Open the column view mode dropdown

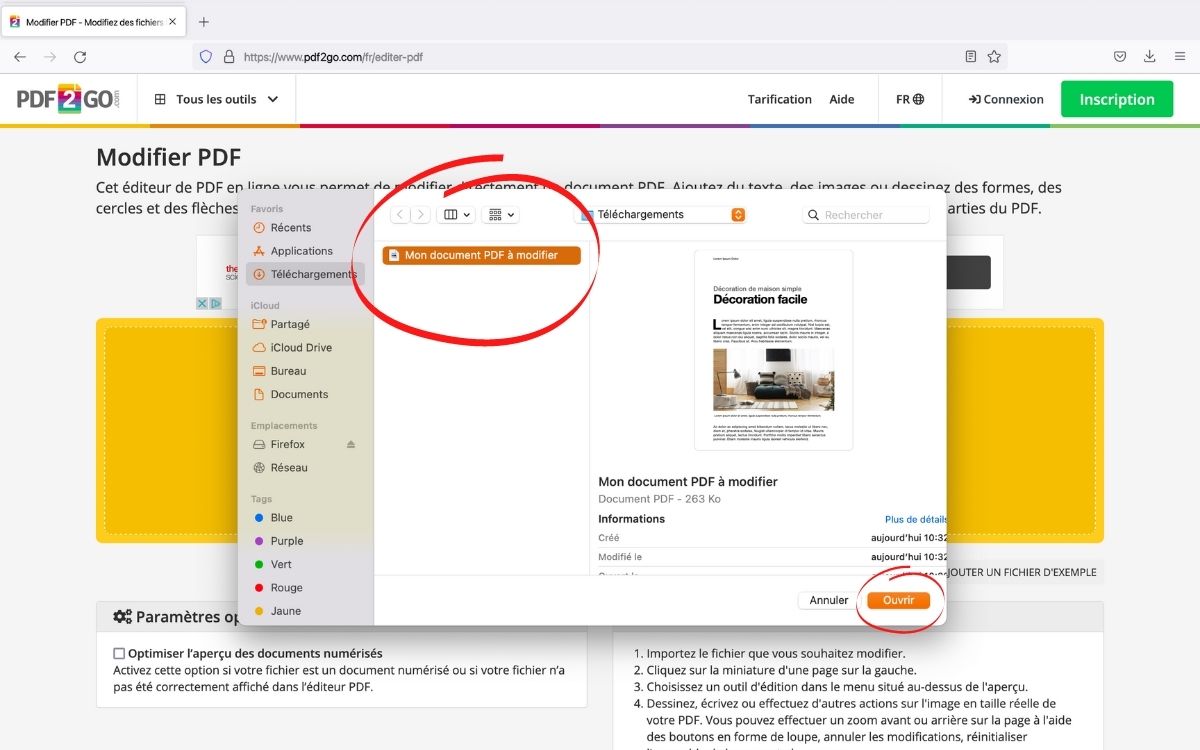coord(456,214)
